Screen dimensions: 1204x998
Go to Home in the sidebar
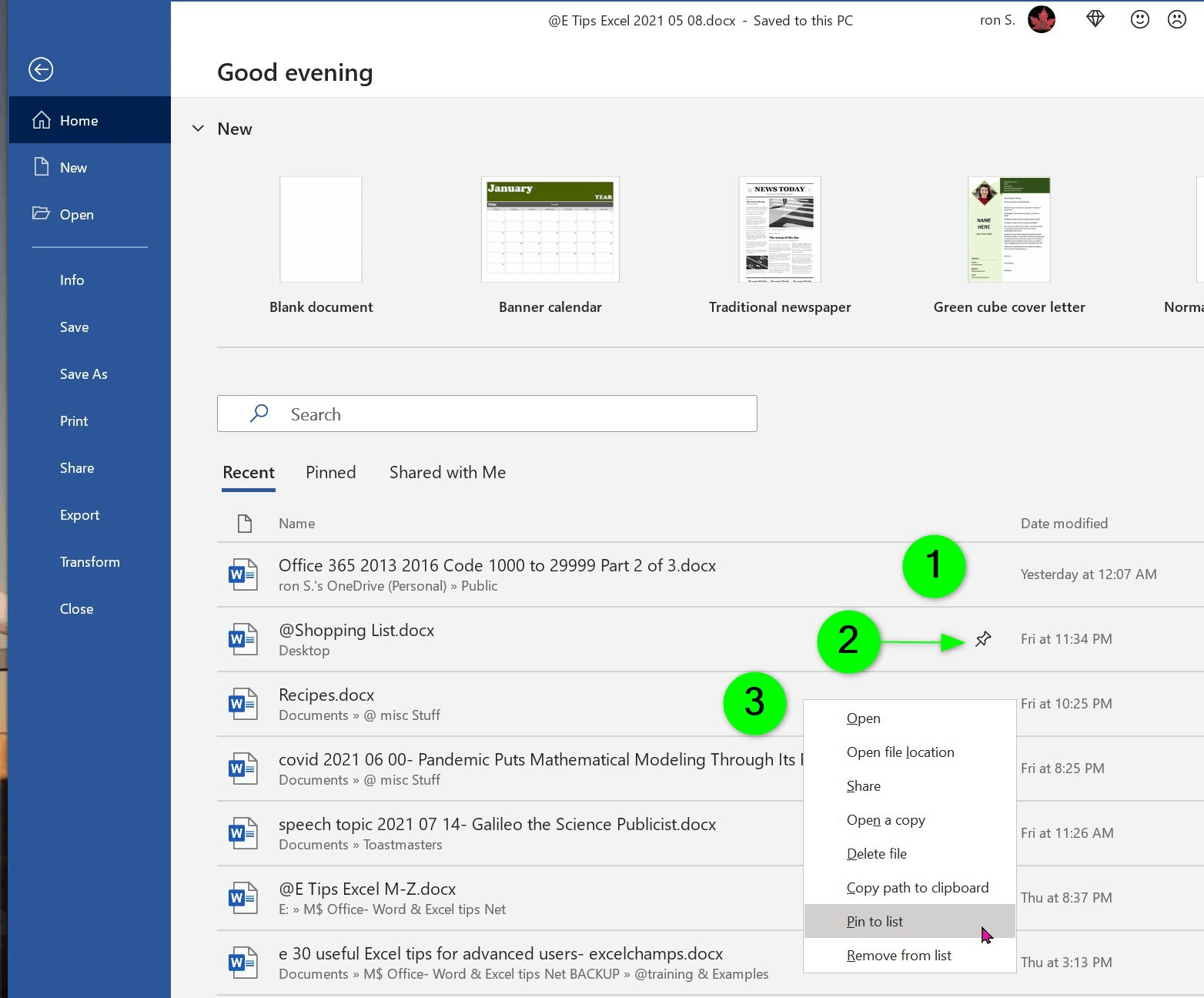90,120
